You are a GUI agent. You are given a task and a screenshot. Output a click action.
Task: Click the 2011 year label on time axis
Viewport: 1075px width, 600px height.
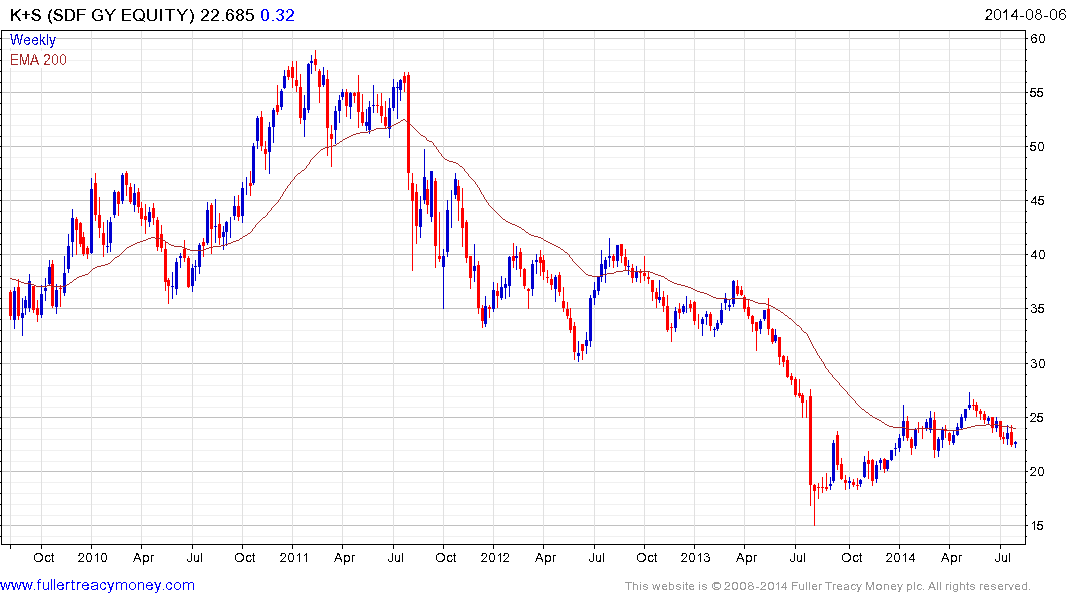pos(294,557)
